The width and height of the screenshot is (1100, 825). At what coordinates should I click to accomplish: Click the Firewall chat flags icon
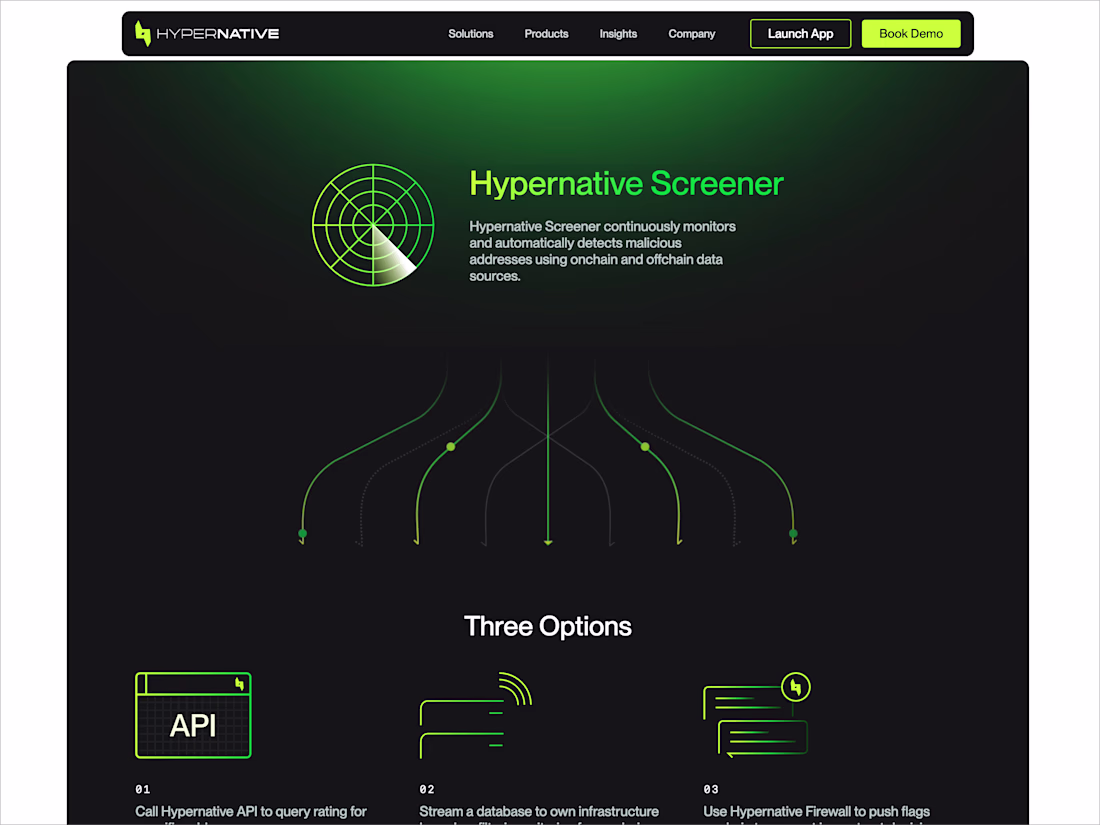pyautogui.click(x=757, y=715)
